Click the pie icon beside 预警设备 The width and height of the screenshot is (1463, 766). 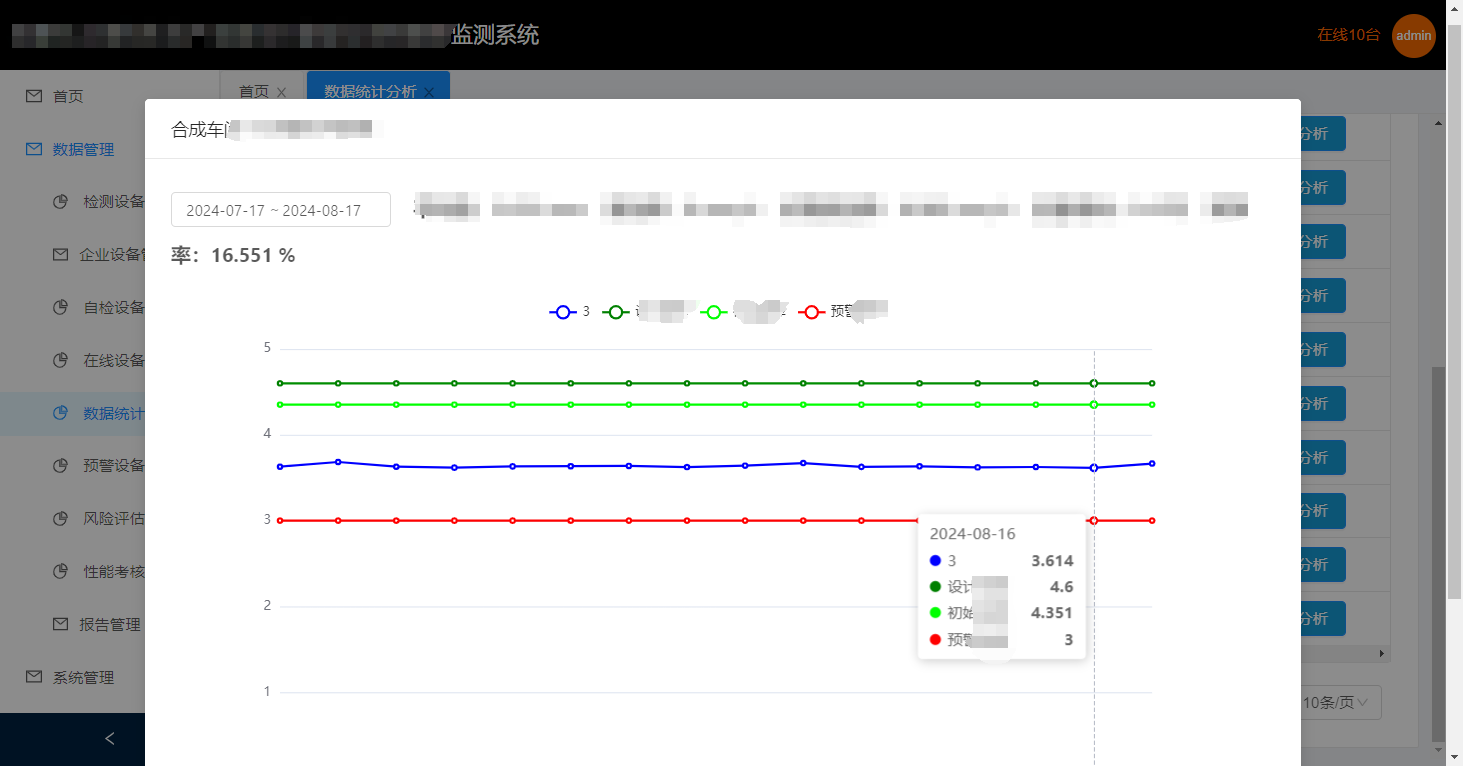61,465
